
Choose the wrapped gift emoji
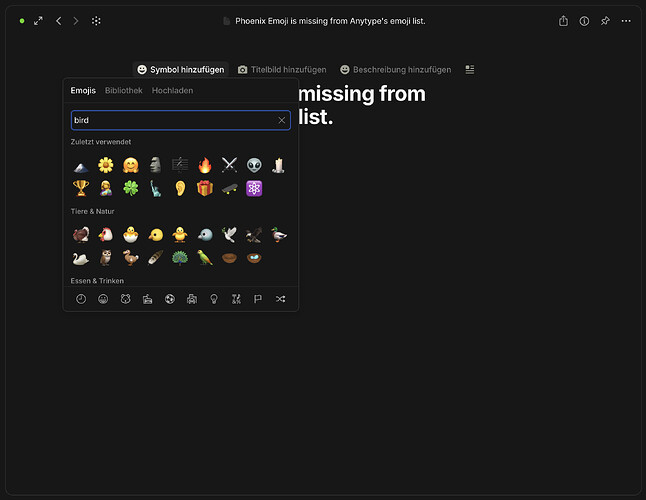pyautogui.click(x=205, y=189)
